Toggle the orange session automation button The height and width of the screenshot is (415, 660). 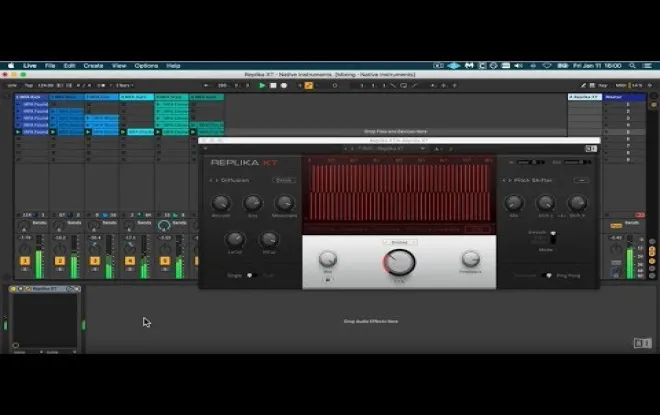[x=309, y=85]
